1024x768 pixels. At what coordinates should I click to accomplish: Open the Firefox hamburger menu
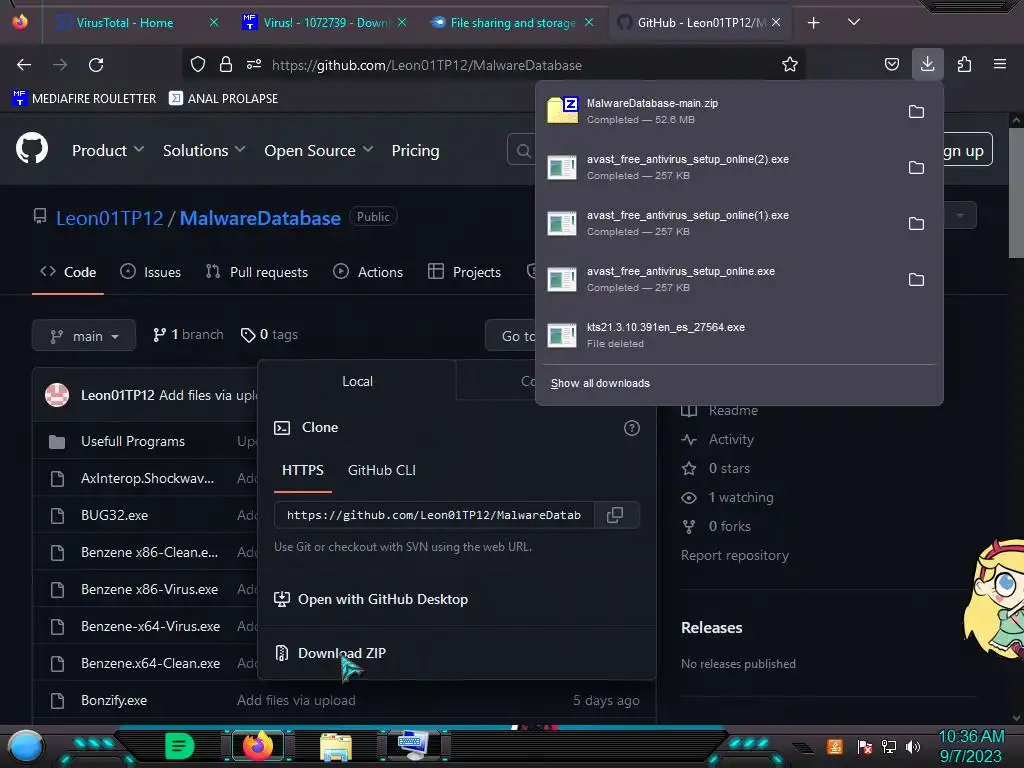click(x=1000, y=64)
